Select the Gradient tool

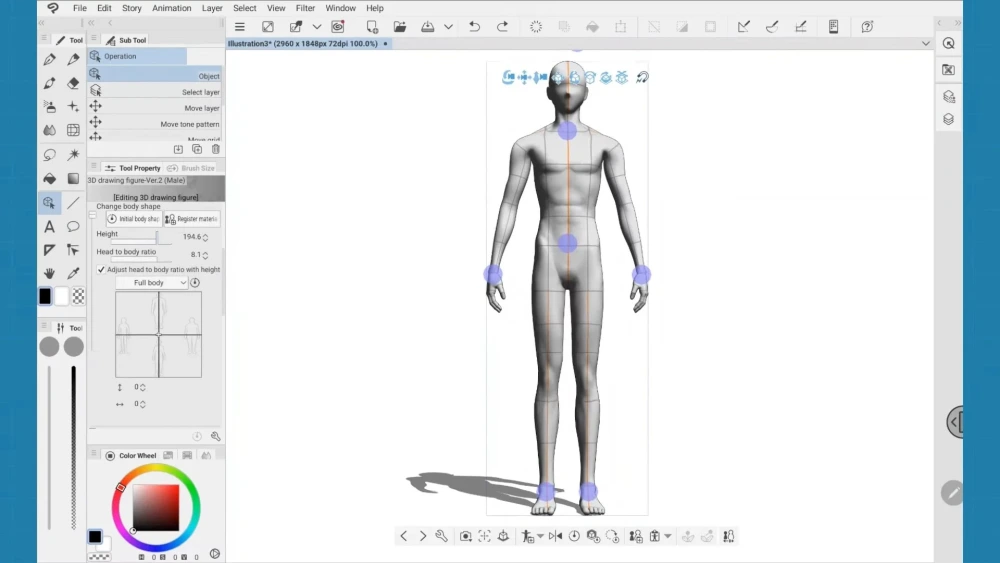point(73,179)
